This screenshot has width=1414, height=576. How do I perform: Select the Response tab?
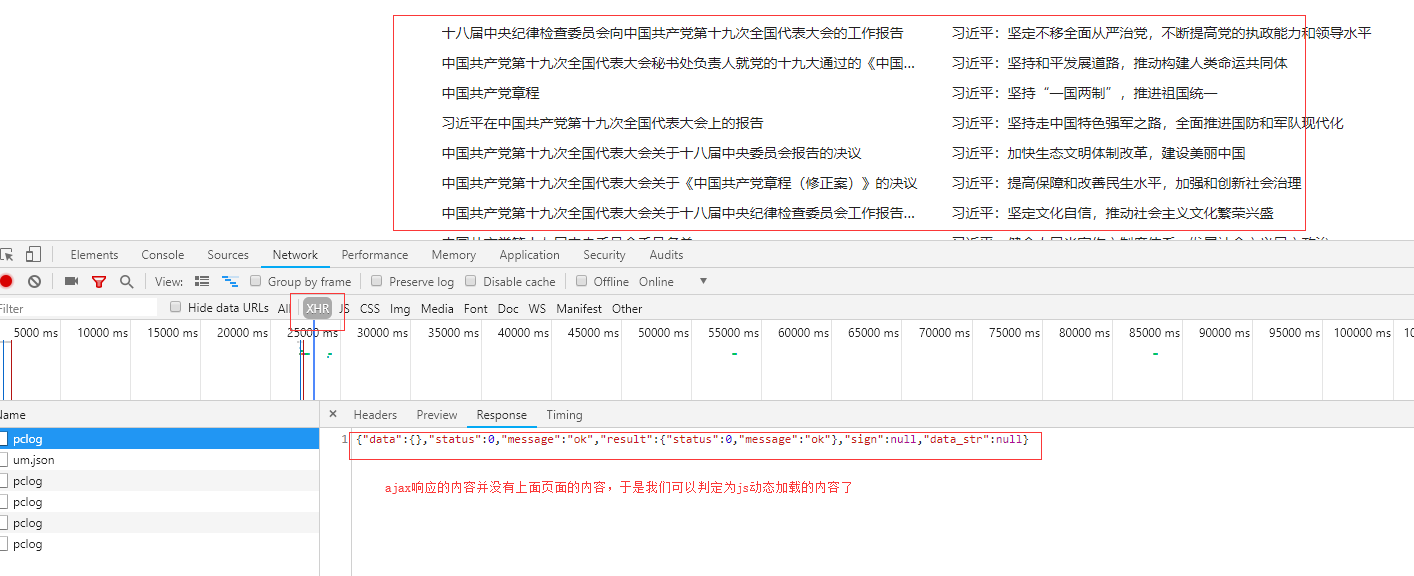pos(501,415)
